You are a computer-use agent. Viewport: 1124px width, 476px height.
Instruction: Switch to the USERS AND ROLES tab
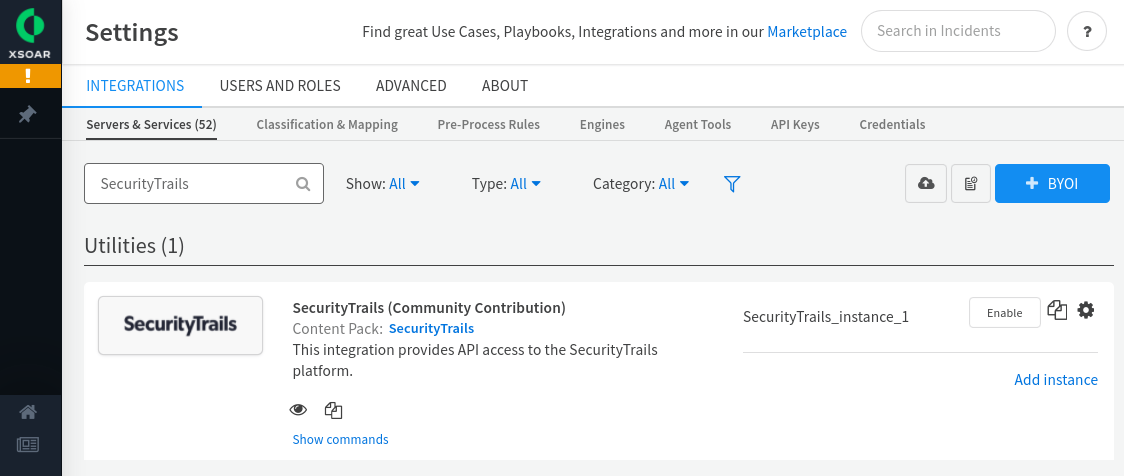280,86
